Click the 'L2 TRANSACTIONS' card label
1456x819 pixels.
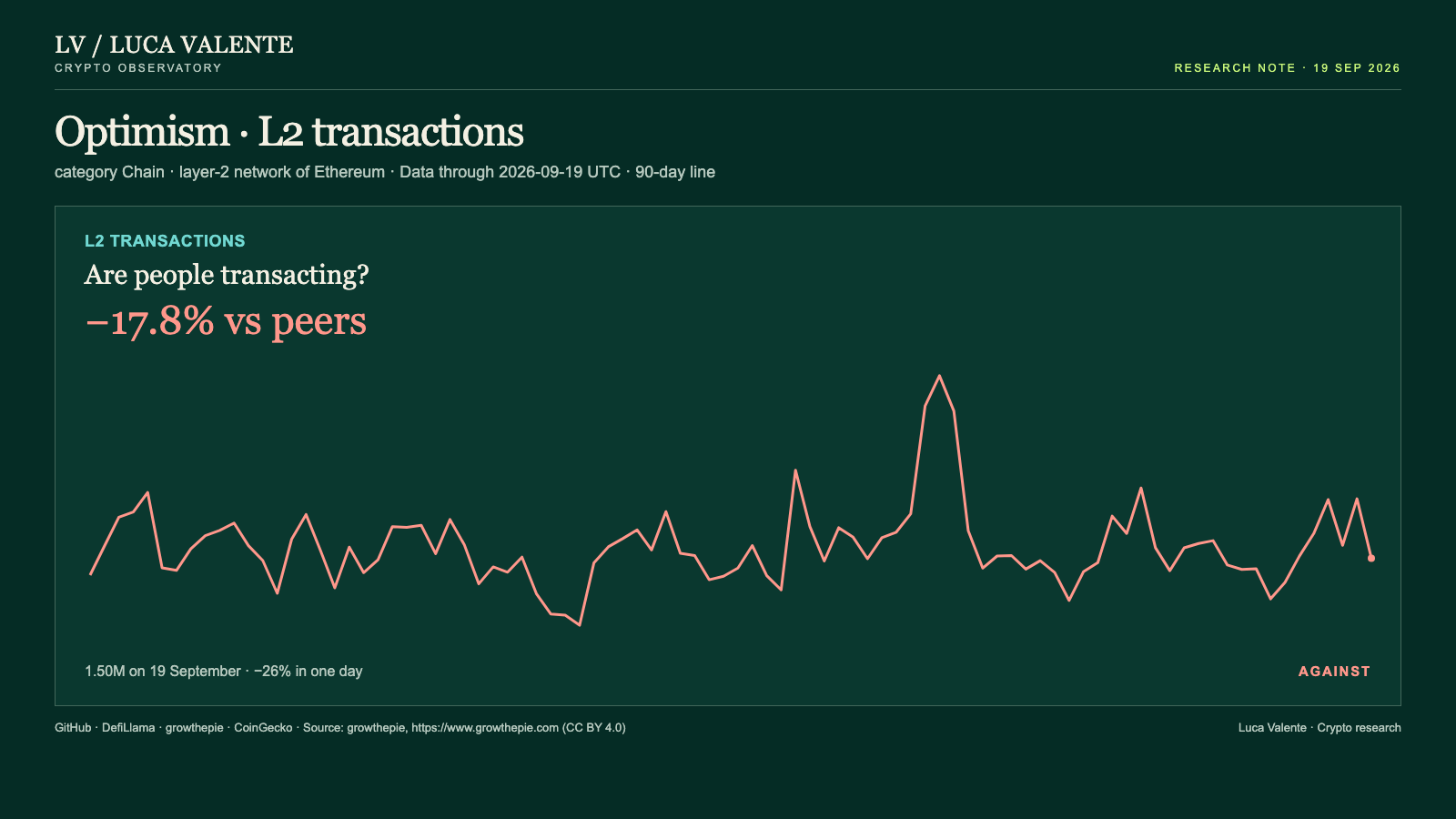(165, 241)
